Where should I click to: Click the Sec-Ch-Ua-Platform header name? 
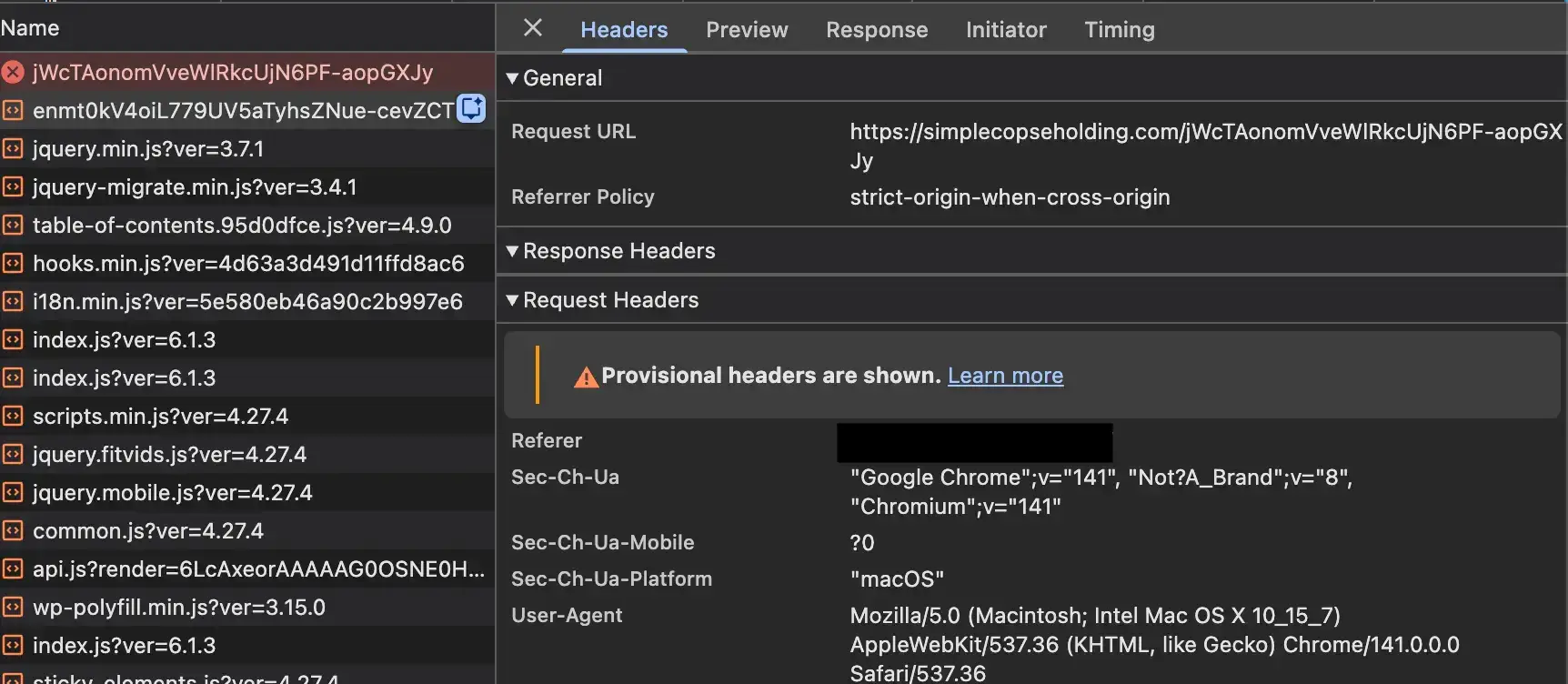[x=611, y=578]
